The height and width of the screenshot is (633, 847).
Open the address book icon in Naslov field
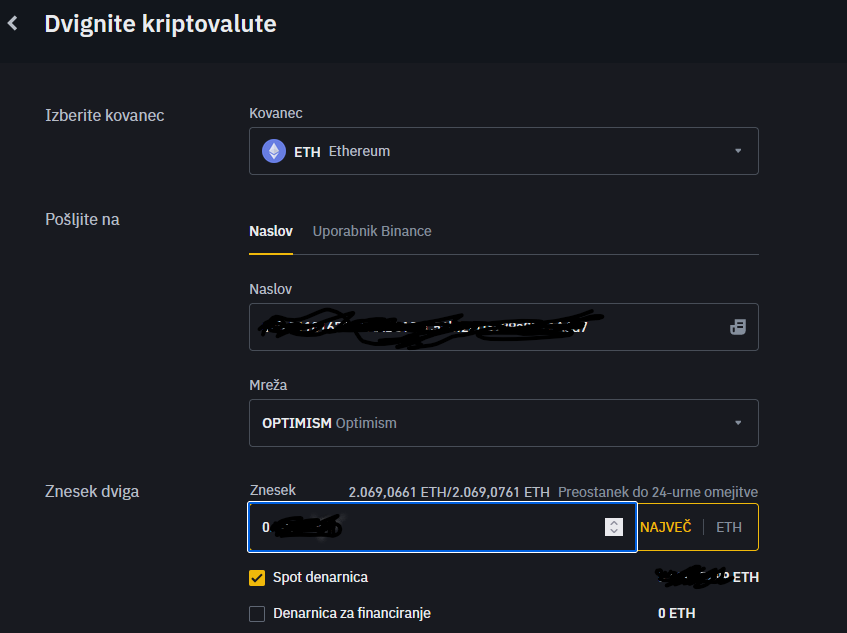[x=738, y=327]
